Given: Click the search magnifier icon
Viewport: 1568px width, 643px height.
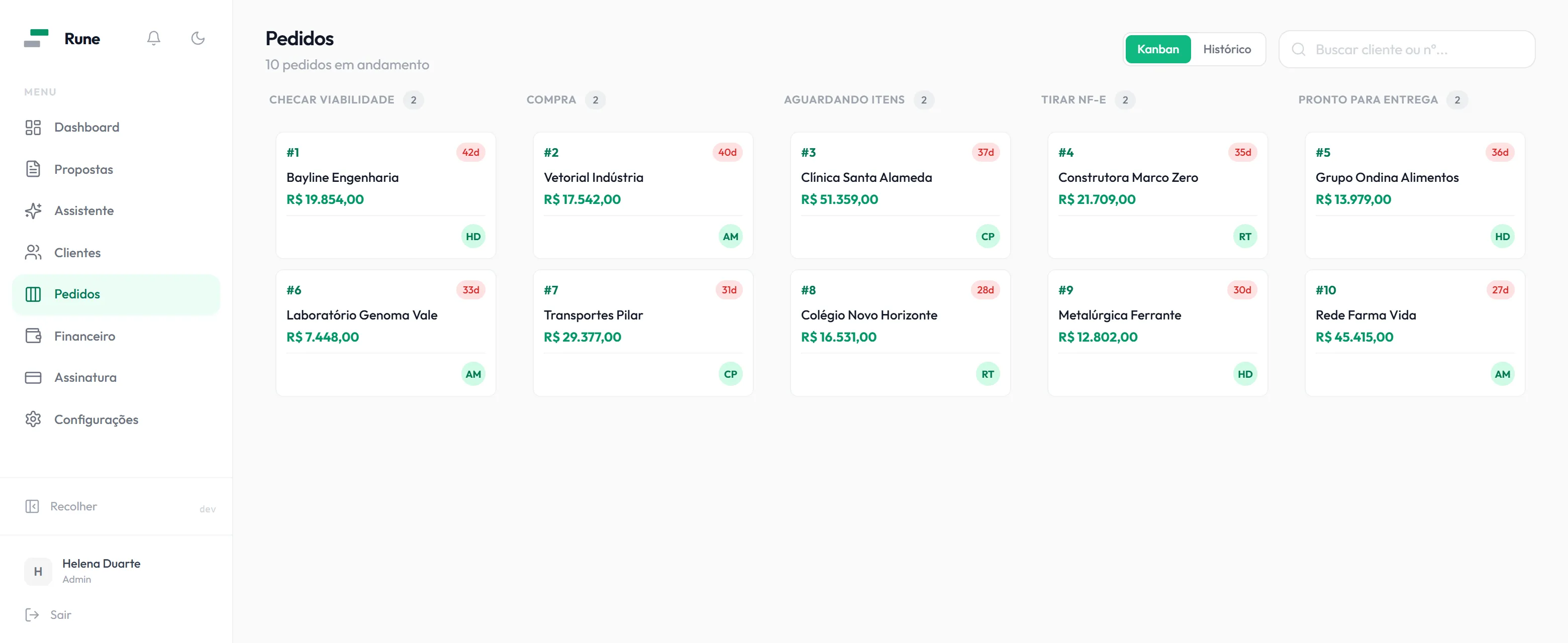Looking at the screenshot, I should pyautogui.click(x=1298, y=49).
